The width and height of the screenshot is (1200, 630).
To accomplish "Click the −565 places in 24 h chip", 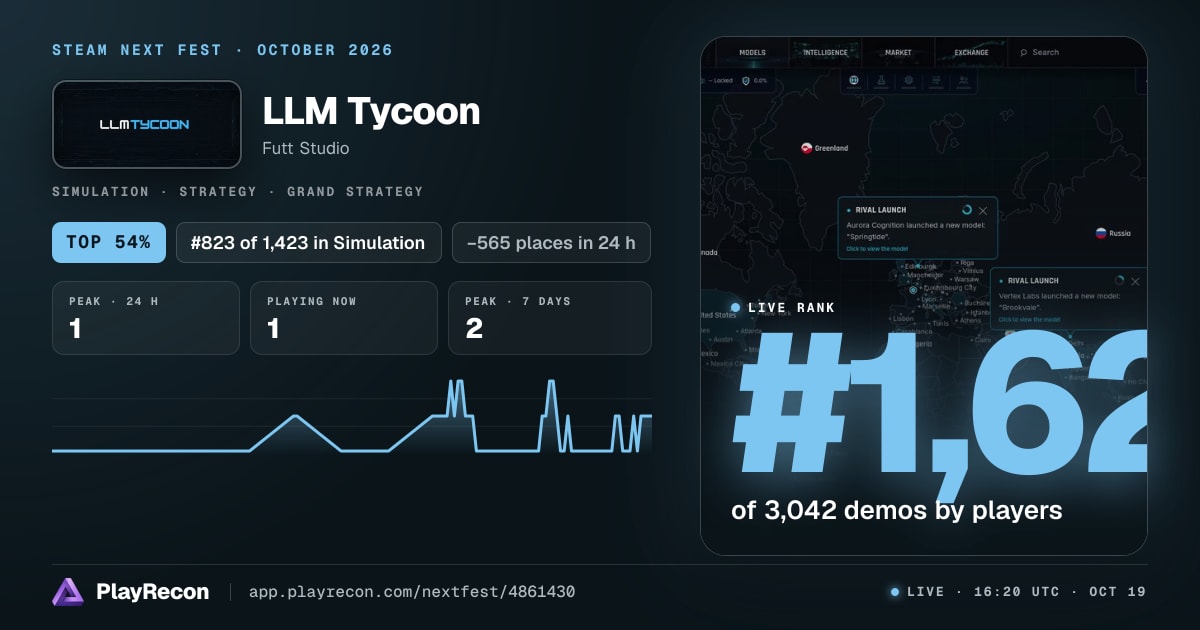I will click(551, 242).
